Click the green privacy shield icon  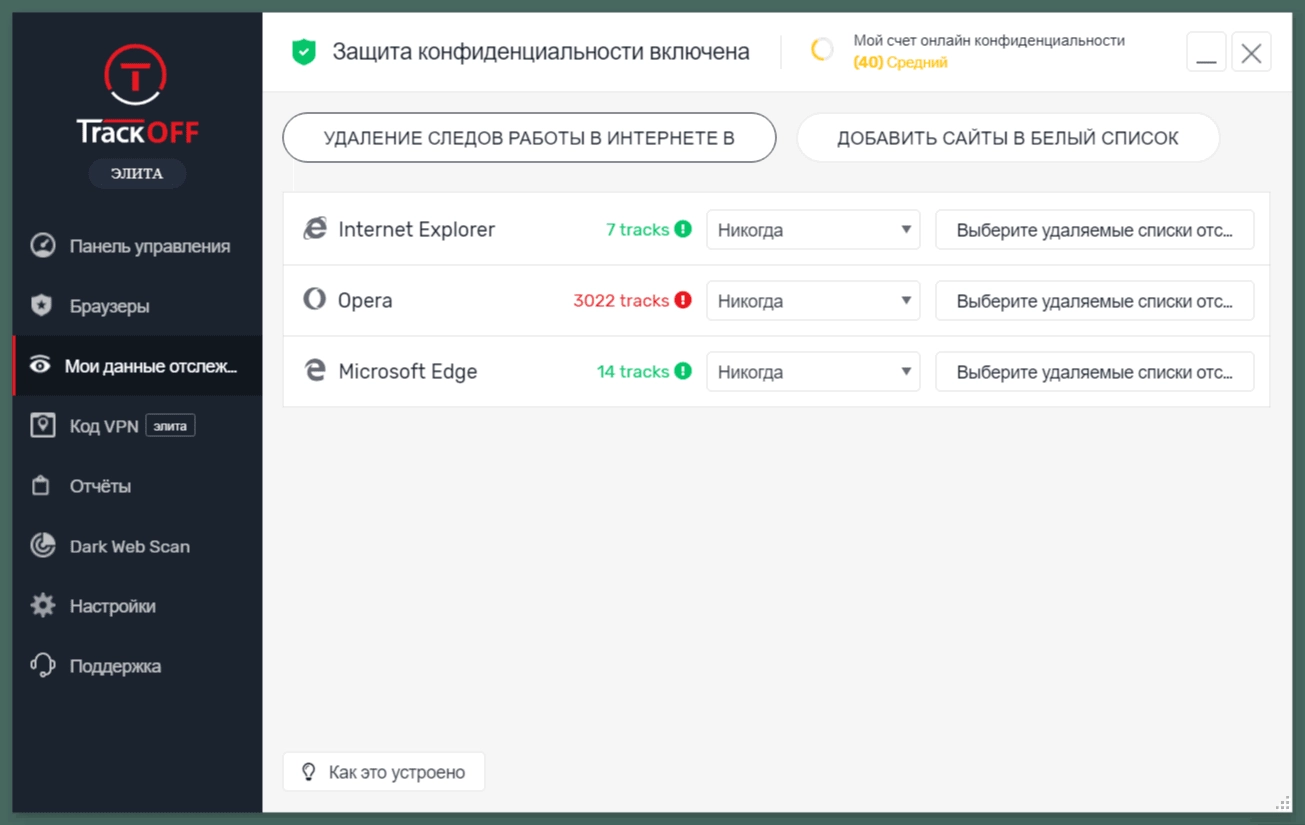pos(304,52)
